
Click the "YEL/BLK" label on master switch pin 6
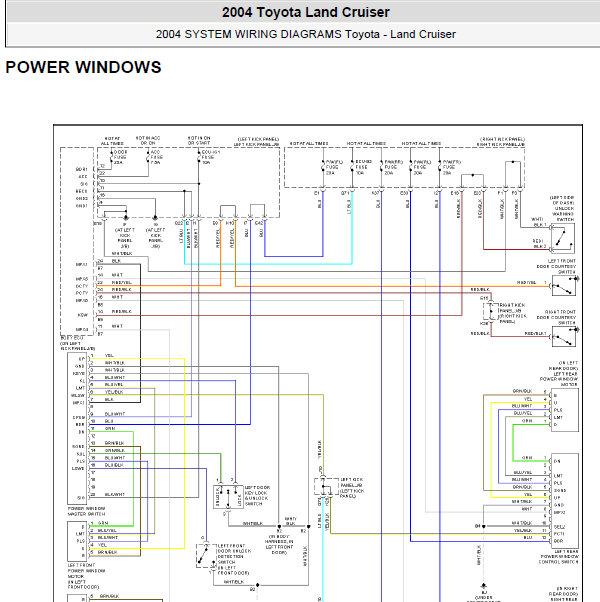[114, 392]
